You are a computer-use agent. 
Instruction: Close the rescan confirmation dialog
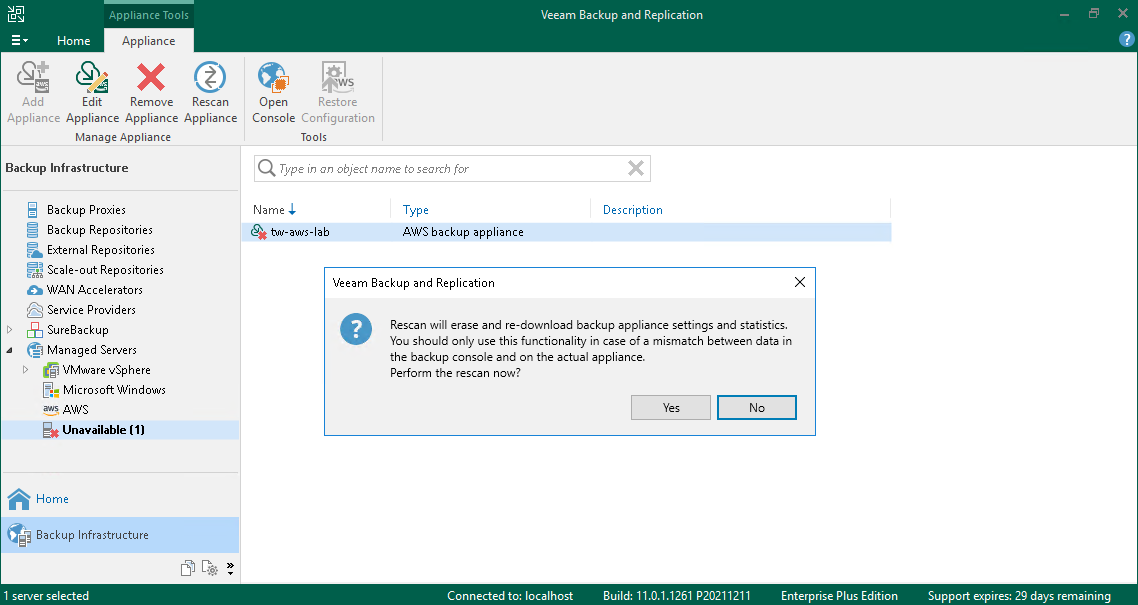800,282
